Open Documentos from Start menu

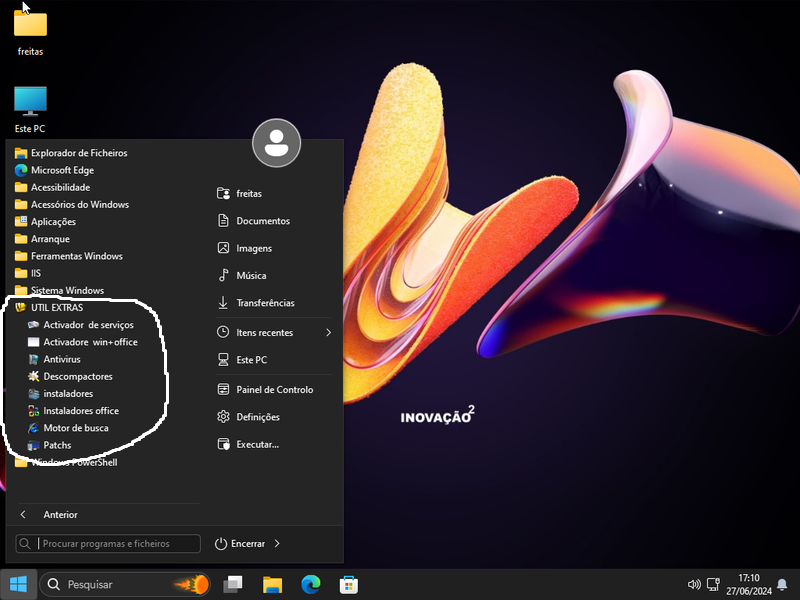[253, 221]
